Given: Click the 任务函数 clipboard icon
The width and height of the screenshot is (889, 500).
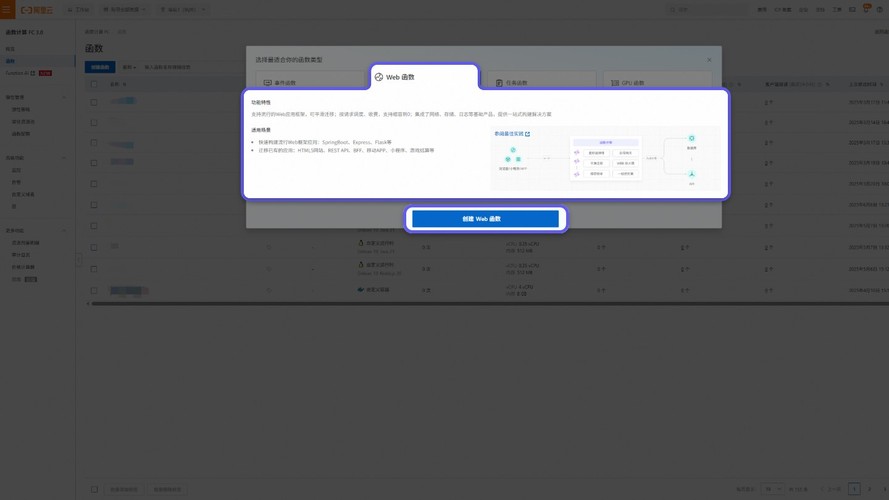Looking at the screenshot, I should coord(499,83).
